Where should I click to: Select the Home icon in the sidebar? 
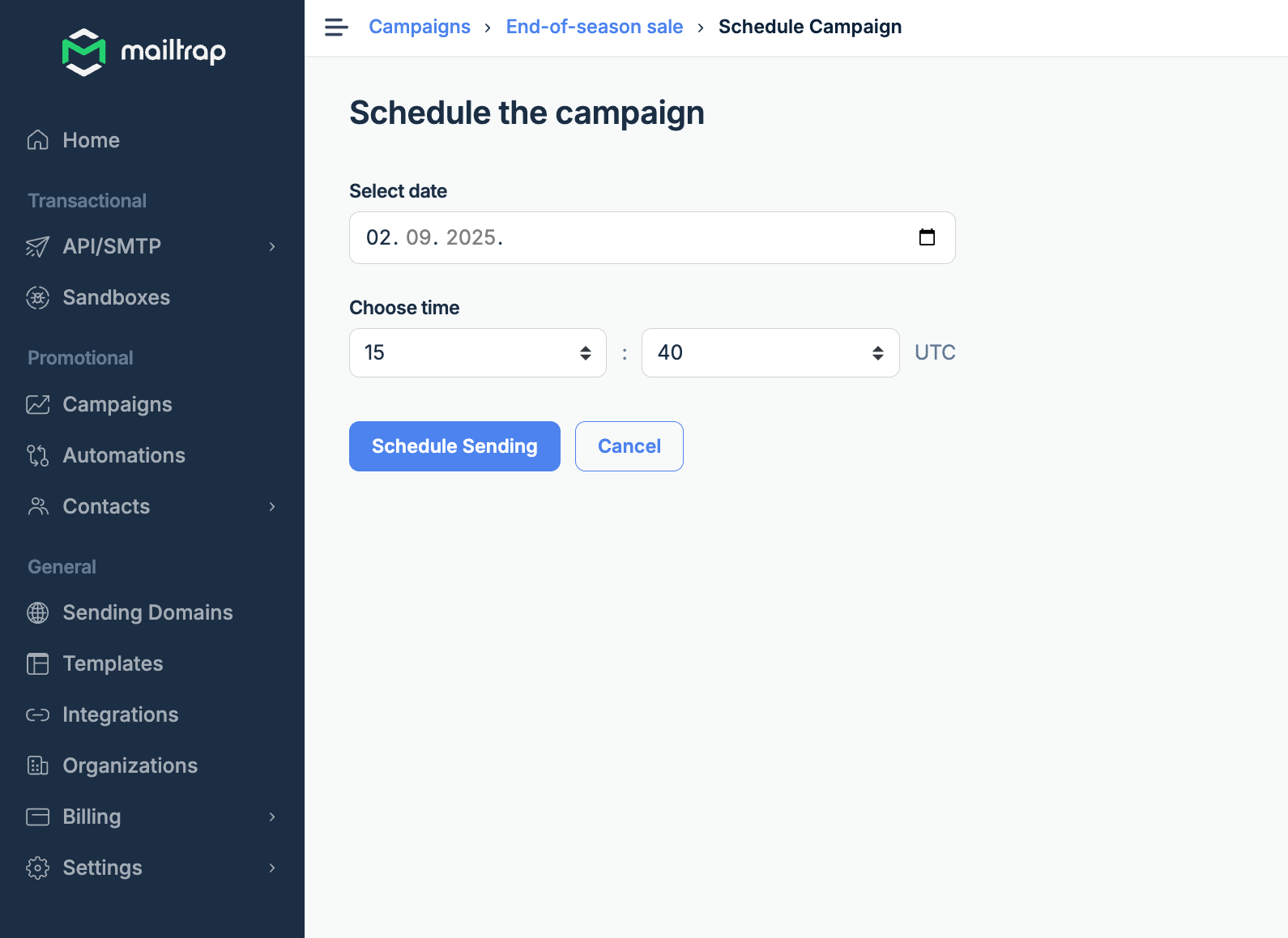click(37, 139)
